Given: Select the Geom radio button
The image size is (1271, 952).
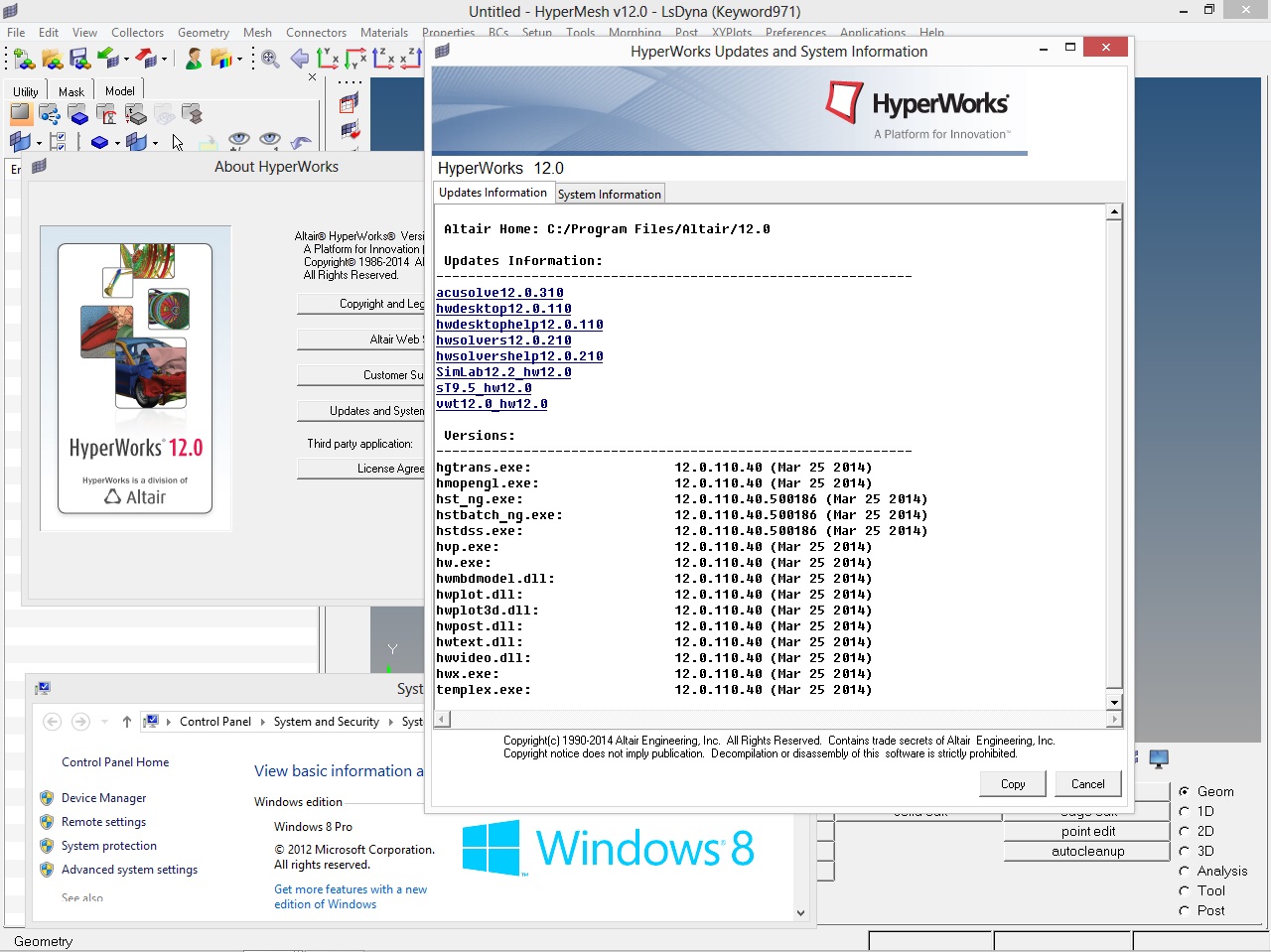Looking at the screenshot, I should [1185, 791].
